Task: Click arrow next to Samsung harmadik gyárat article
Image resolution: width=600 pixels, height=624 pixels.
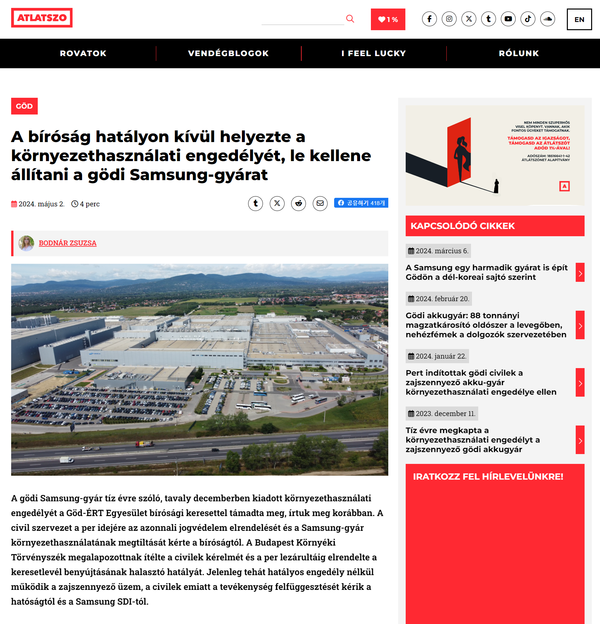Action: (x=580, y=273)
